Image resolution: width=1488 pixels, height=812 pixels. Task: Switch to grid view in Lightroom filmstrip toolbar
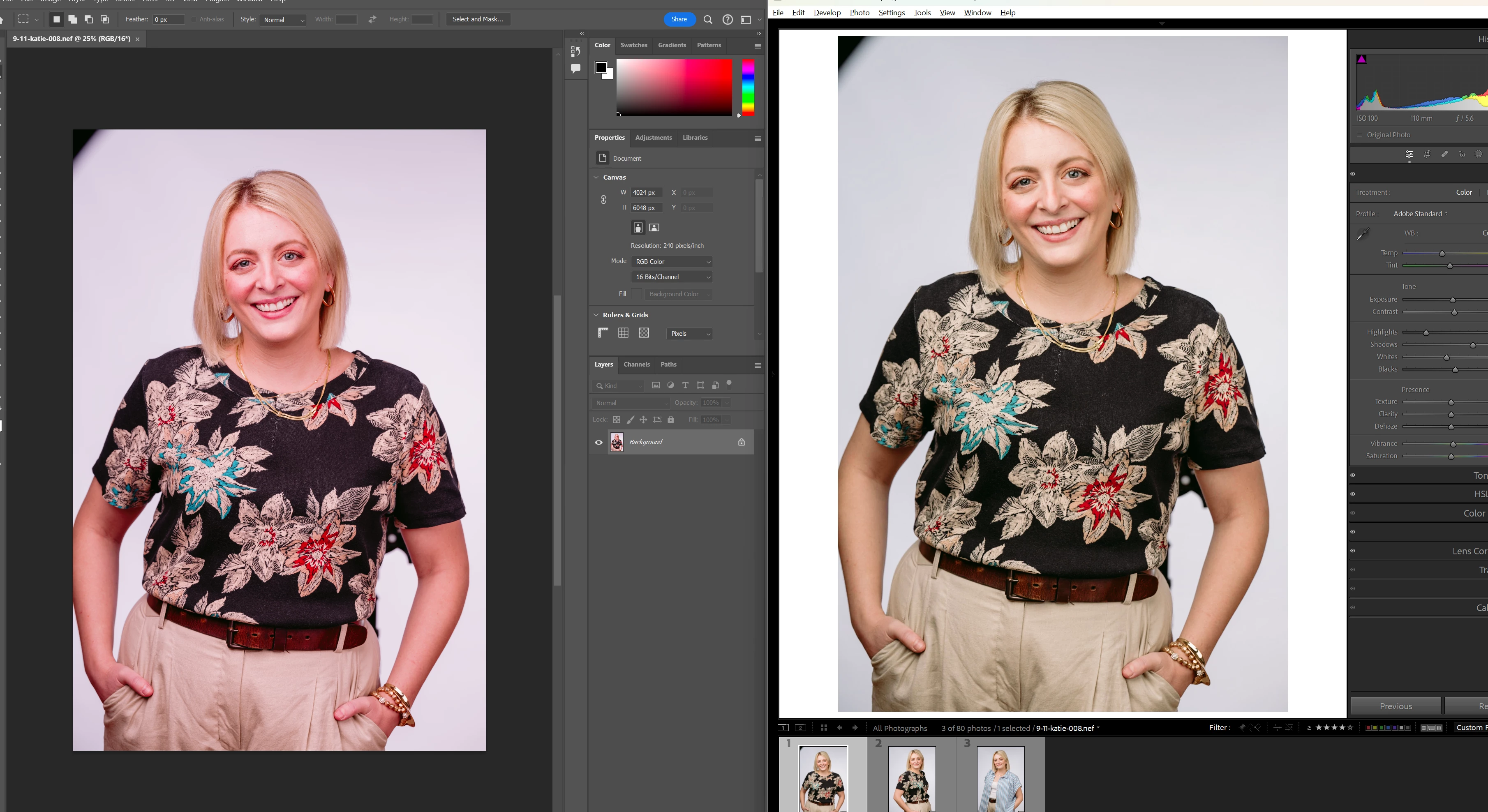(824, 728)
